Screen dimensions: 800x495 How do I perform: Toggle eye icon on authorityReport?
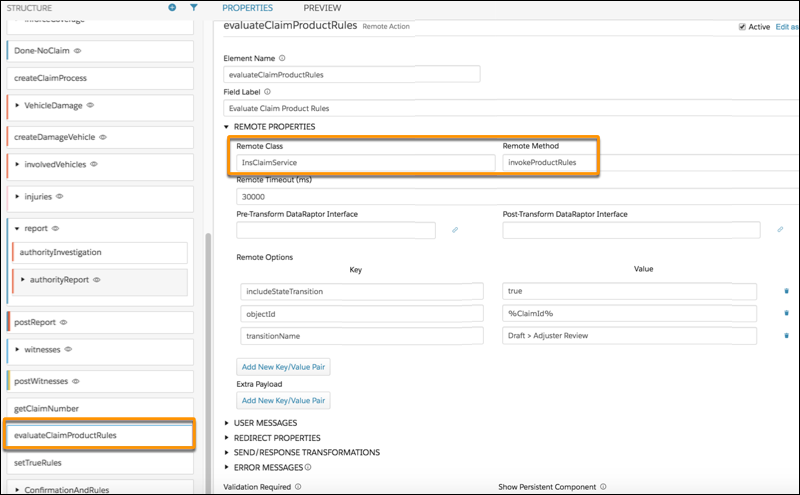pyautogui.click(x=97, y=280)
